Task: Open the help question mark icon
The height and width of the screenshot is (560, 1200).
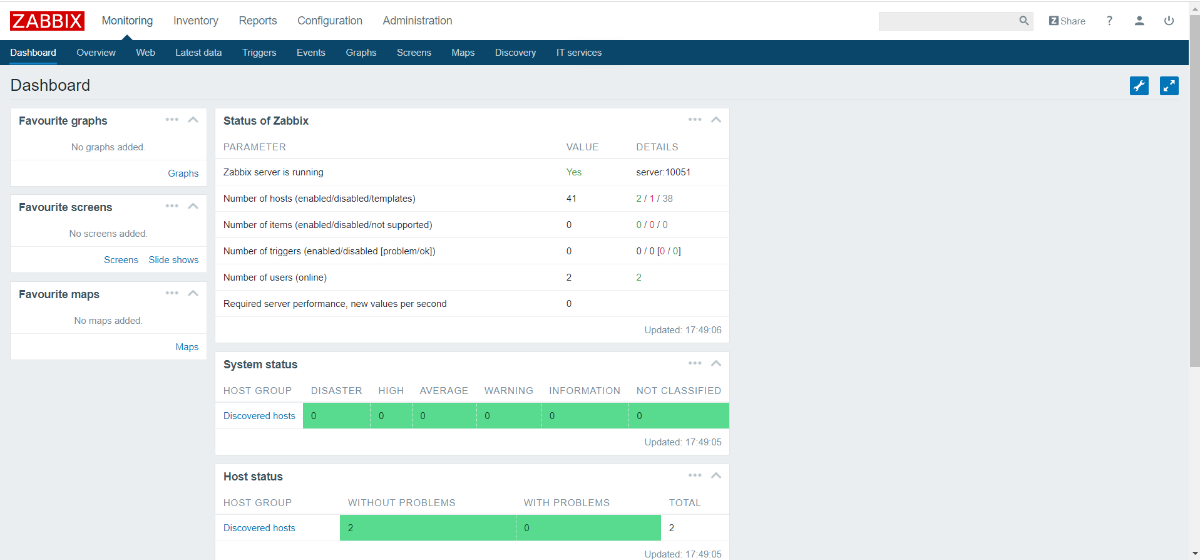Action: [x=1109, y=21]
